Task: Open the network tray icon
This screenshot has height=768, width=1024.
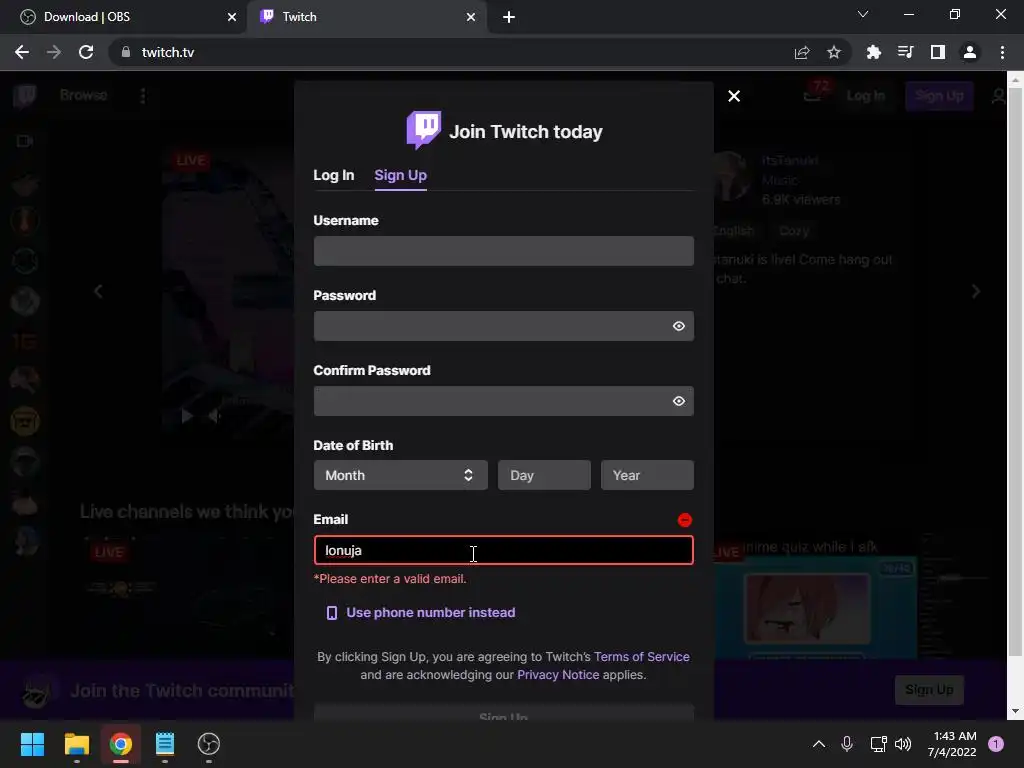Action: pyautogui.click(x=878, y=744)
